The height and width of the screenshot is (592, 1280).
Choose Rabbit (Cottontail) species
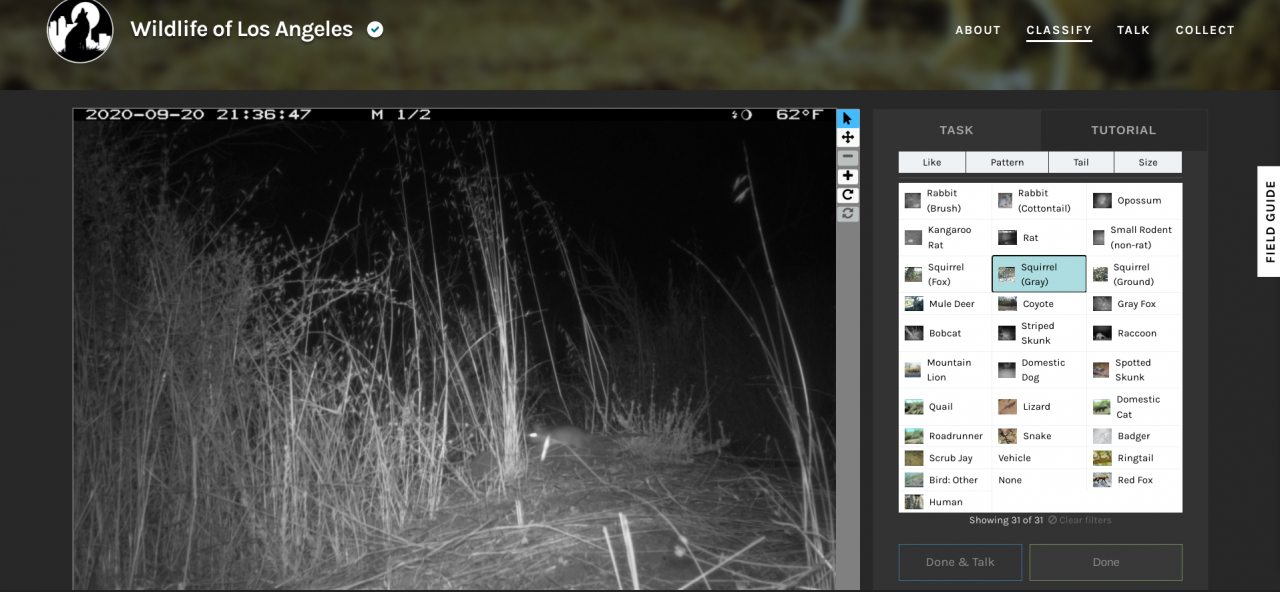point(1039,201)
